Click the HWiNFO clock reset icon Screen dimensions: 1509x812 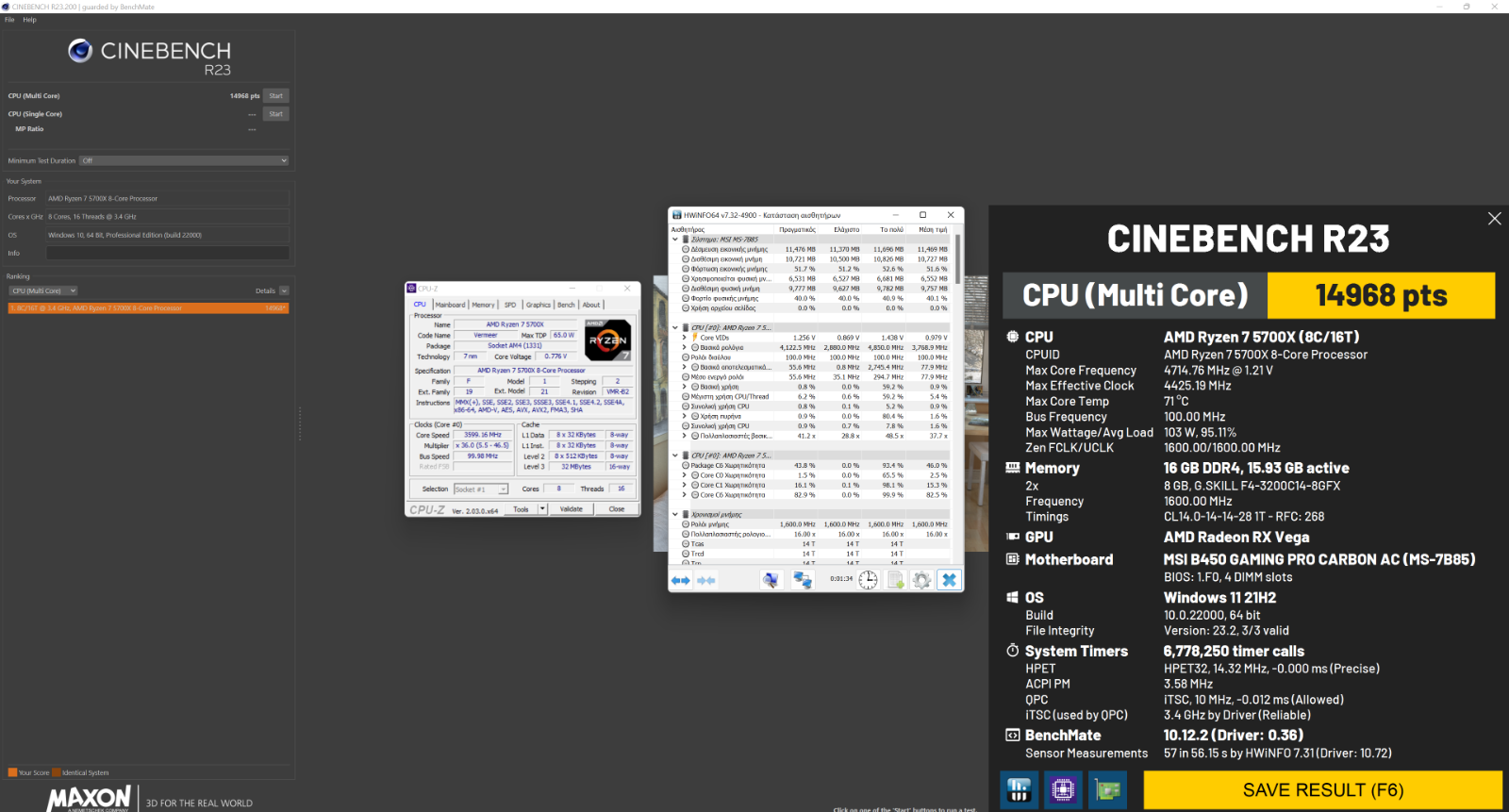click(868, 580)
